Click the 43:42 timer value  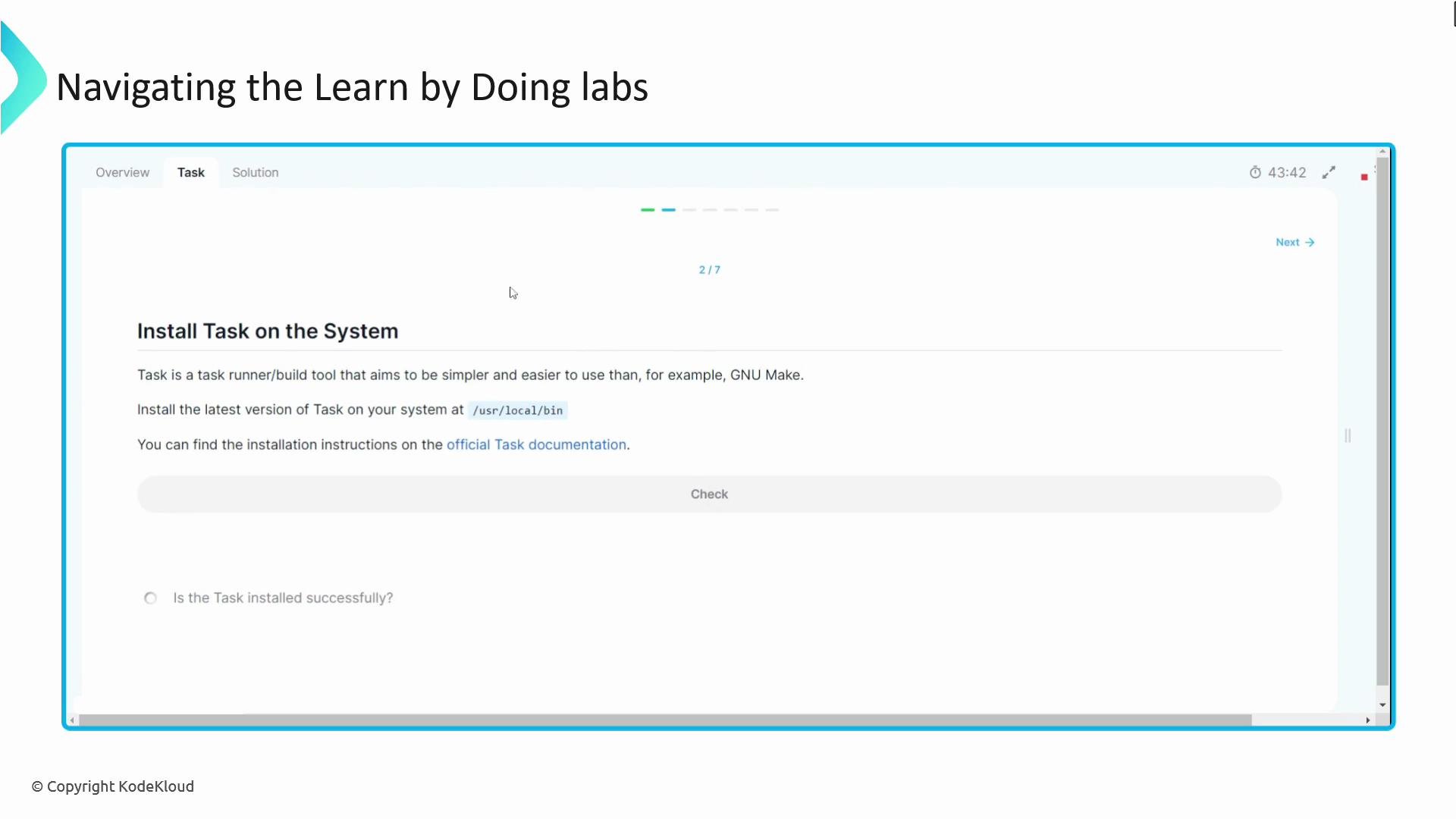tap(1287, 172)
